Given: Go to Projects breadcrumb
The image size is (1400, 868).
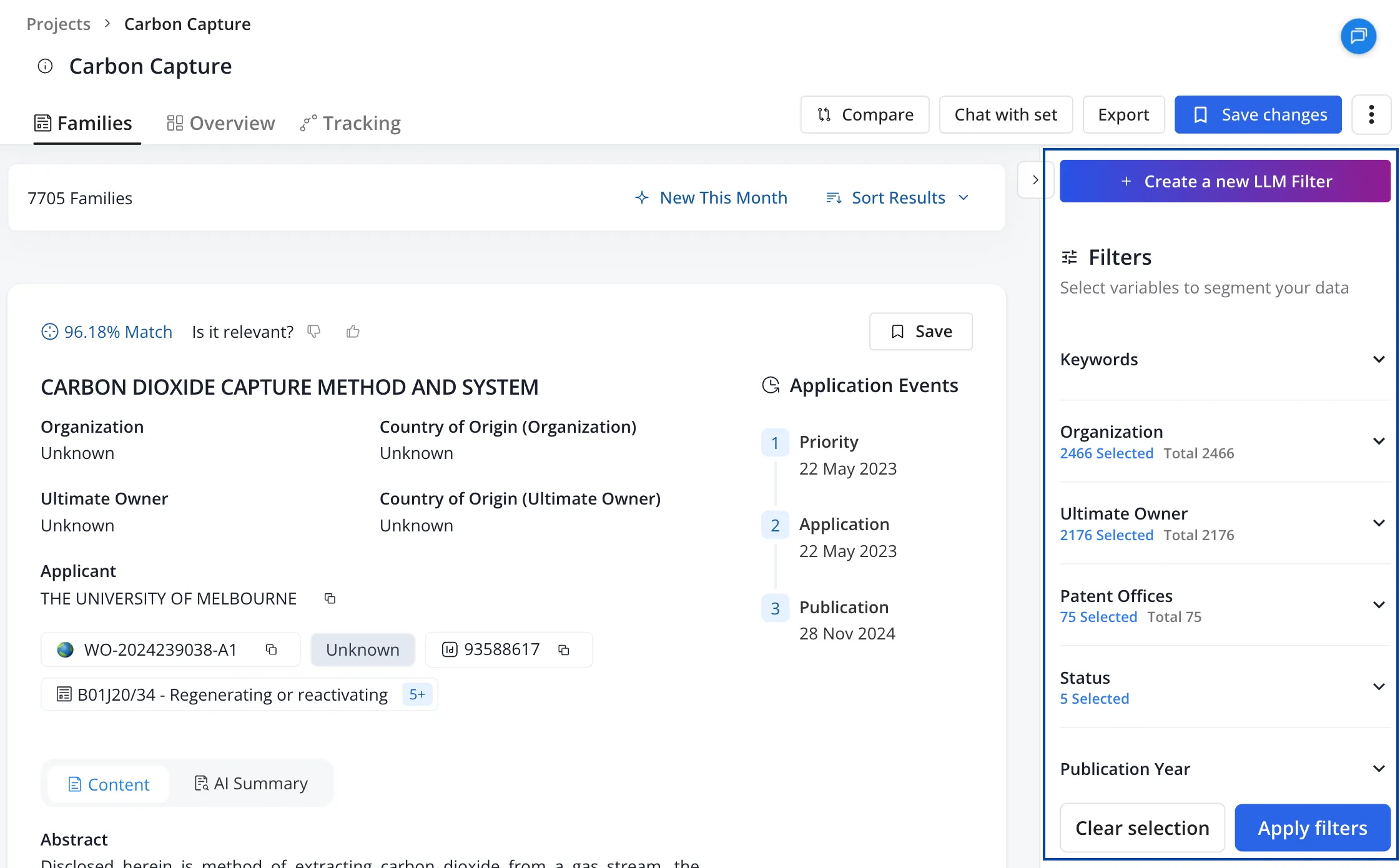Looking at the screenshot, I should [x=58, y=24].
